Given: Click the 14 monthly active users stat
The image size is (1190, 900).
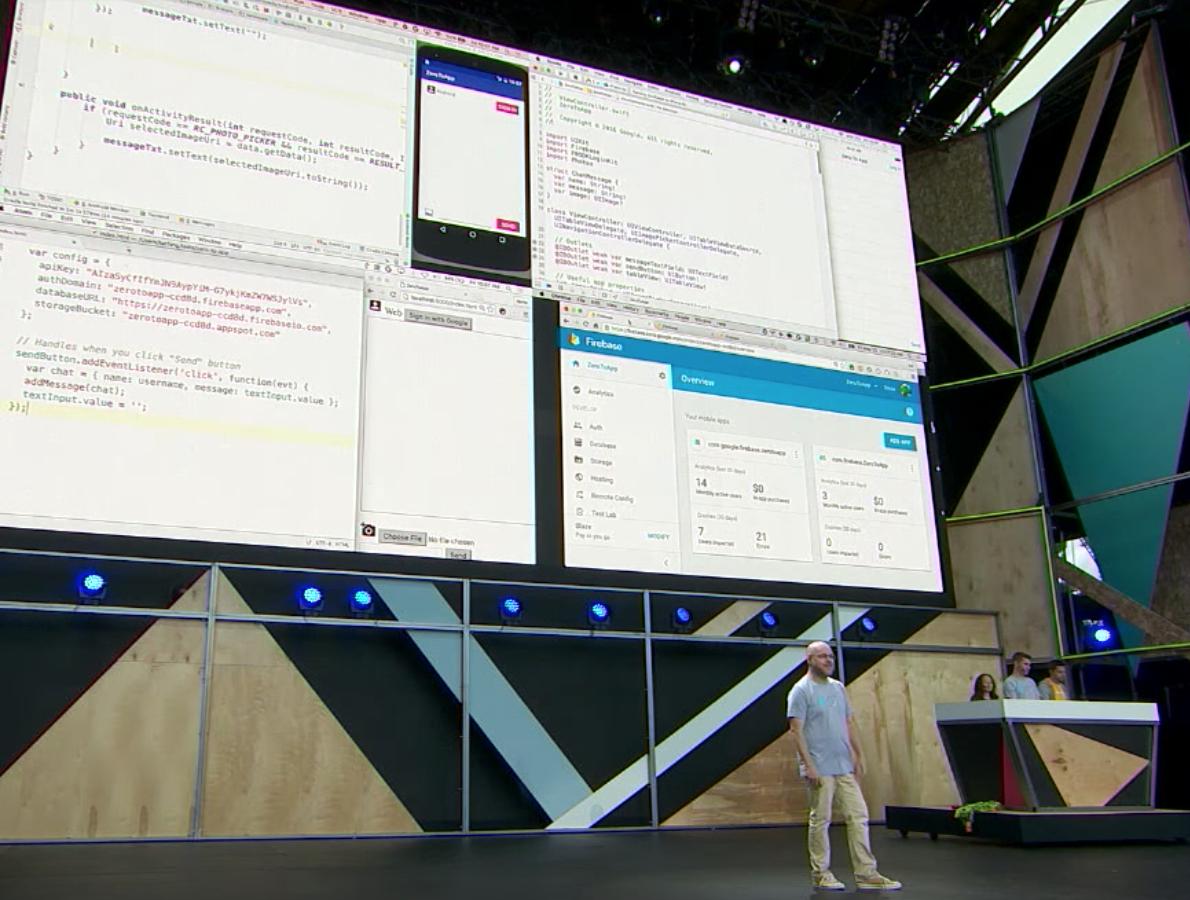Looking at the screenshot, I should click(x=700, y=483).
